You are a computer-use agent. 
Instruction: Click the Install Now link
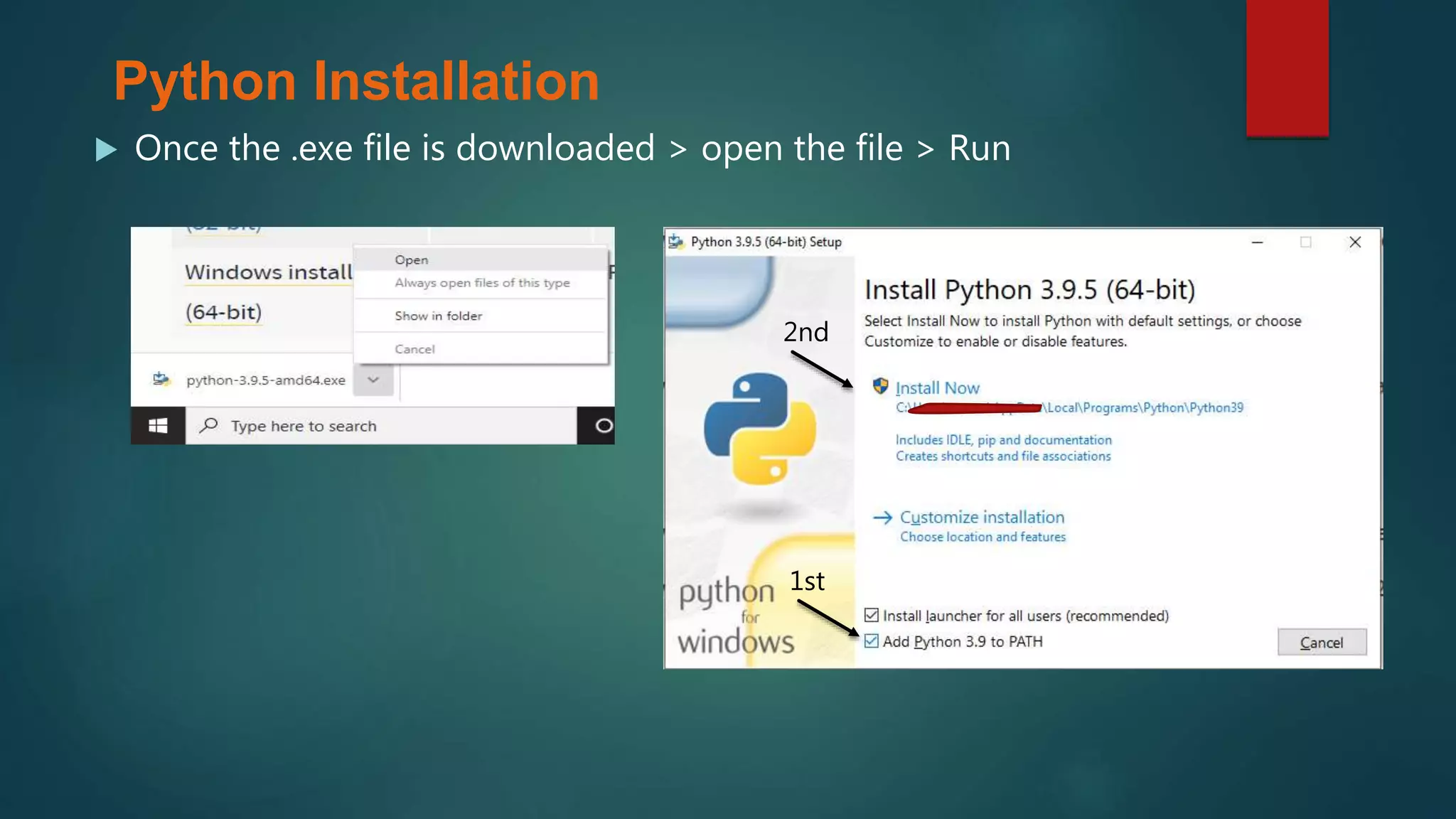click(x=937, y=388)
